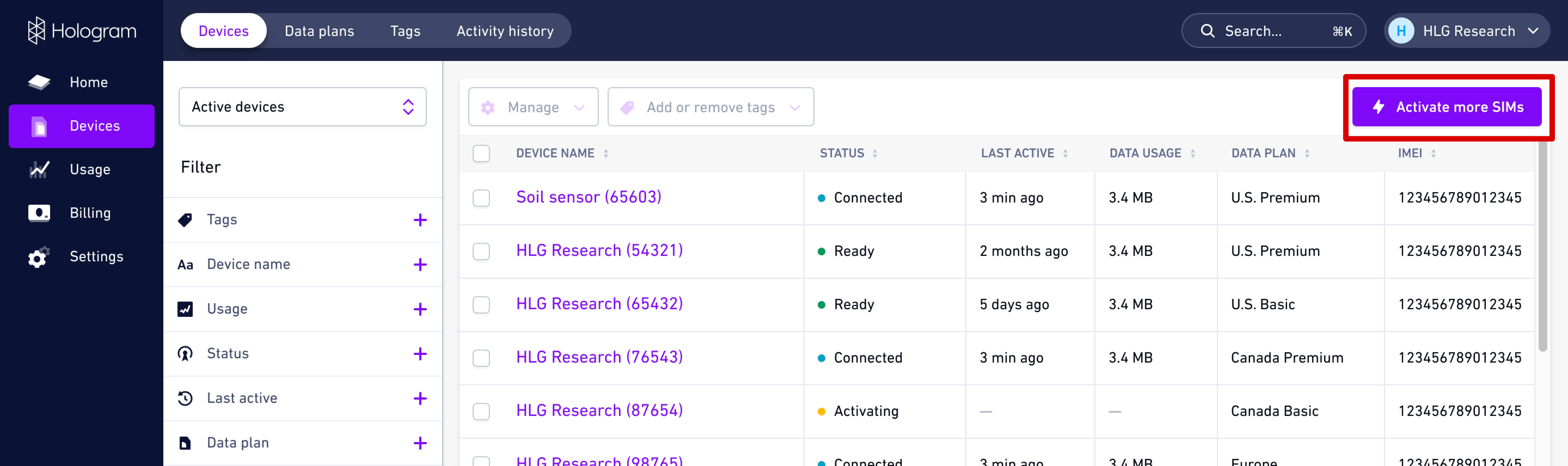Image resolution: width=1568 pixels, height=466 pixels.
Task: Open the Activity history tab
Action: click(x=505, y=31)
